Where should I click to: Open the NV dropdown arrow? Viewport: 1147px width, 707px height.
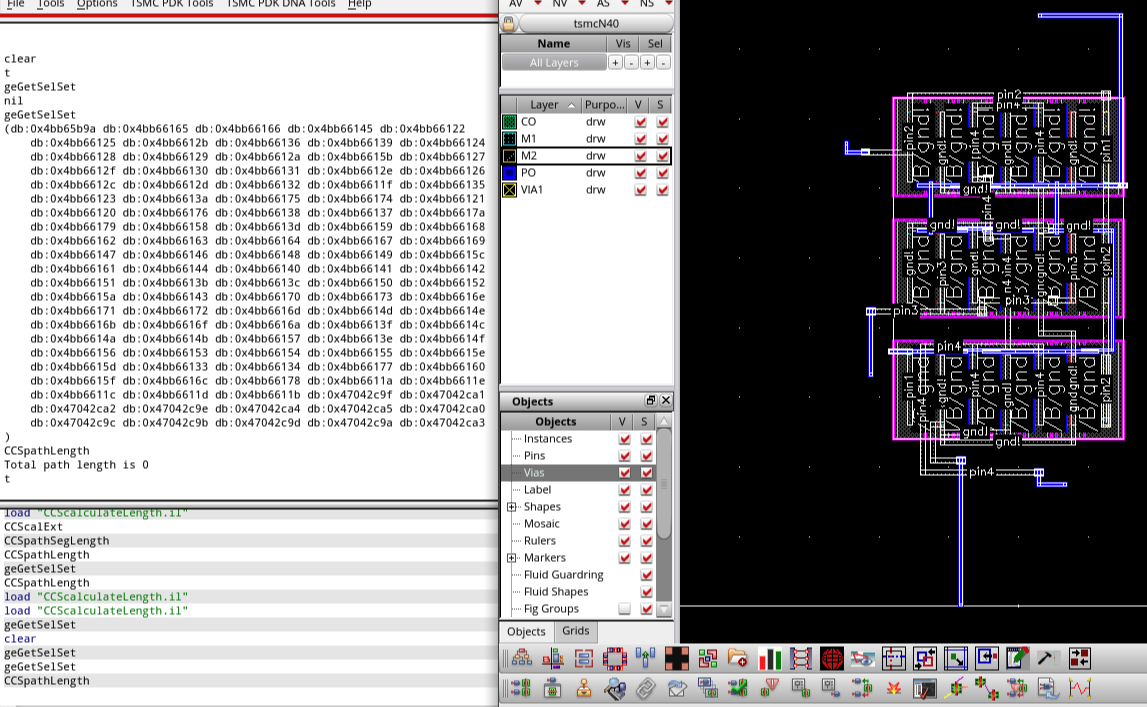[581, 4]
